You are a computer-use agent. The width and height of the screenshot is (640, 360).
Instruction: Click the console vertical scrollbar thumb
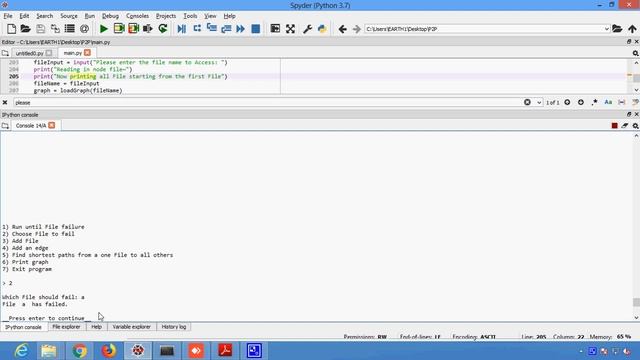pos(636,302)
